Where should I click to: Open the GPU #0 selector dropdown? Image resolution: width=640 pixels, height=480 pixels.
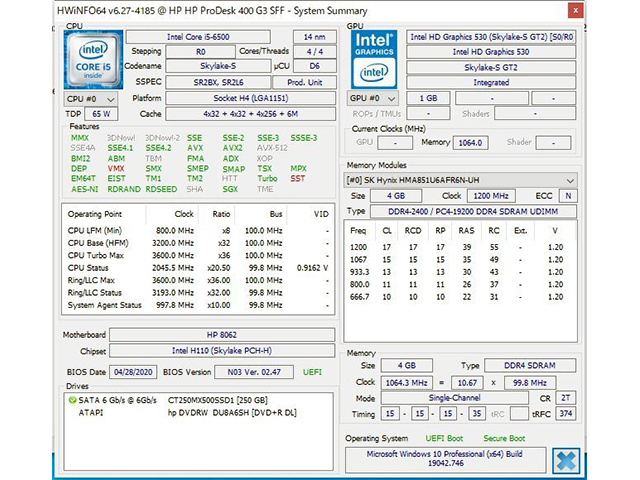(373, 98)
